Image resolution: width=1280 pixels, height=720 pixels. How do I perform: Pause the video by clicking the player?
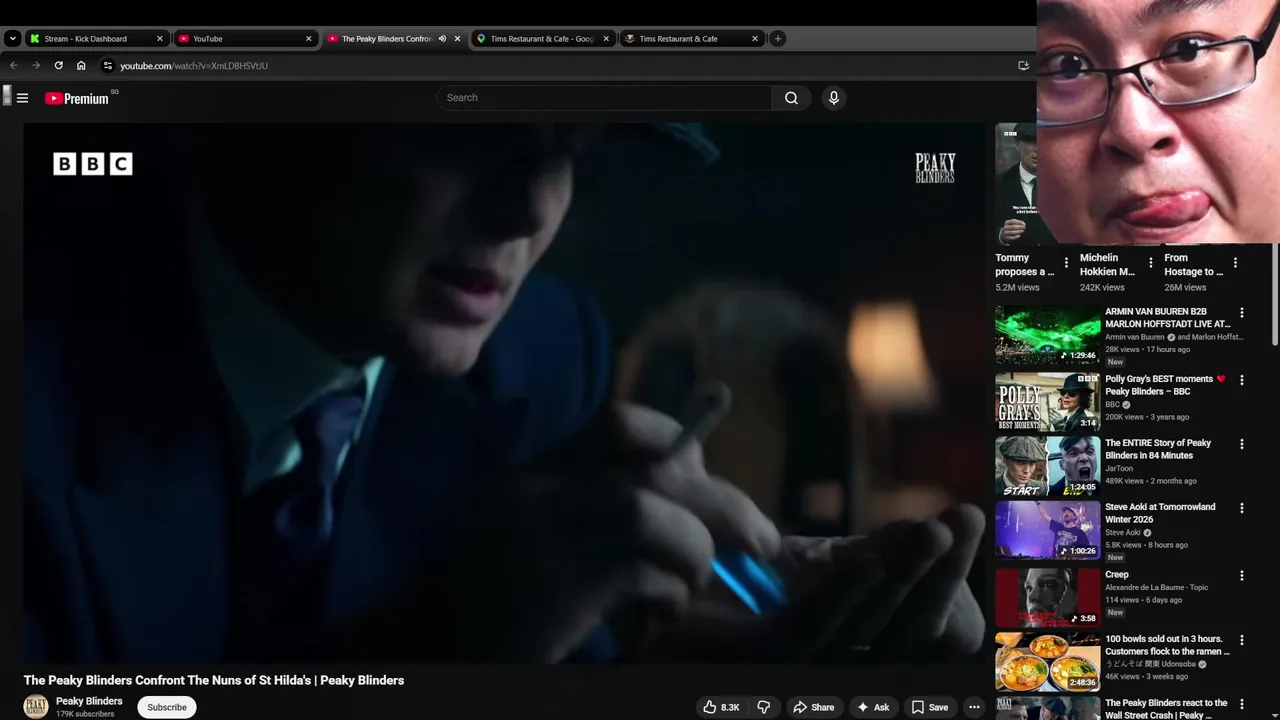505,392
